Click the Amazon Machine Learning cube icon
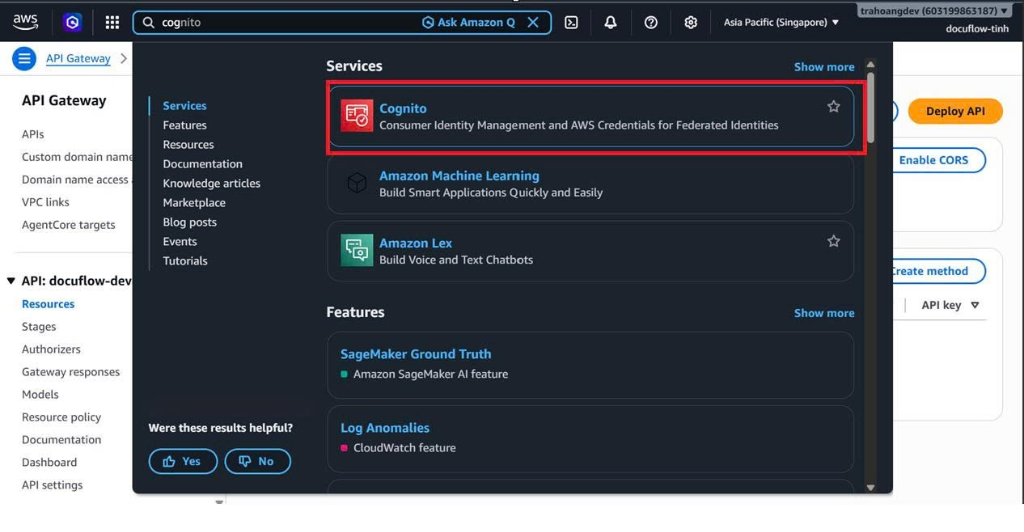Viewport: 1024px width, 532px height. tap(357, 183)
